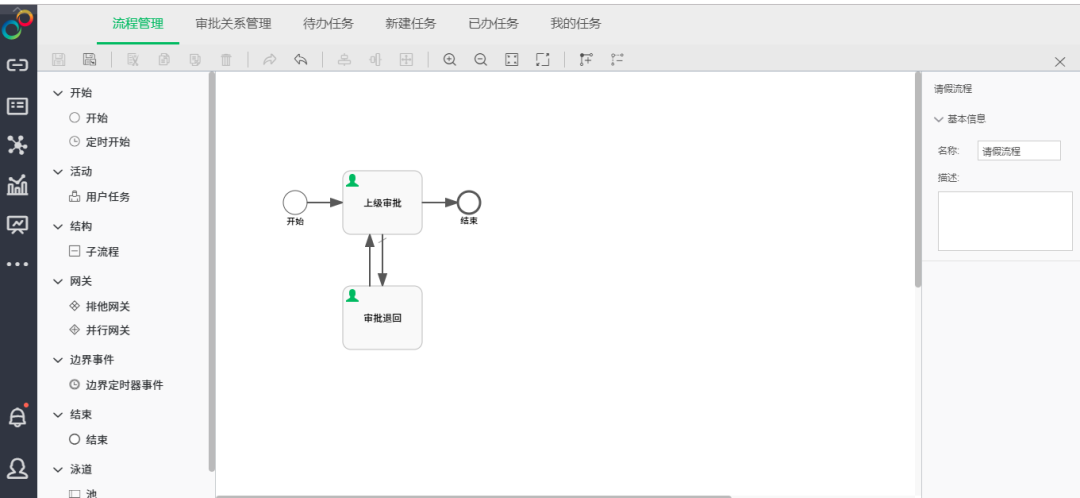
Task: Switch to 我的任务 tab
Action: pyautogui.click(x=576, y=23)
